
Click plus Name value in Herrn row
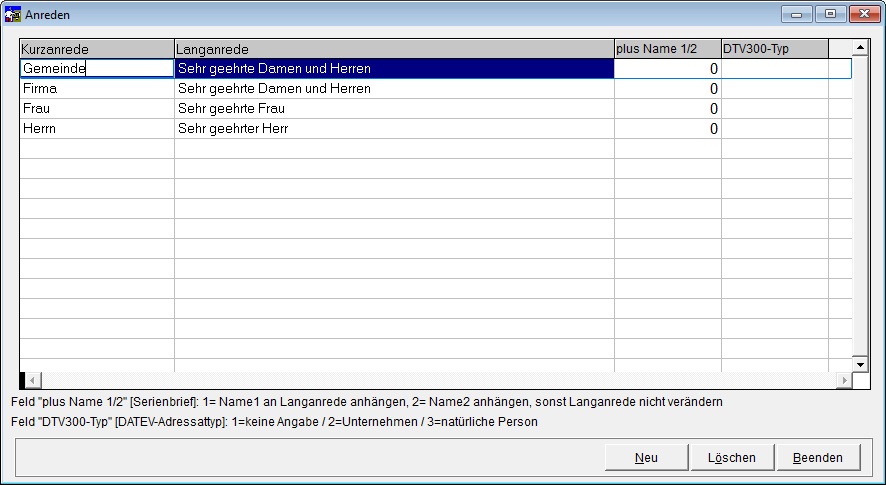[x=668, y=129]
